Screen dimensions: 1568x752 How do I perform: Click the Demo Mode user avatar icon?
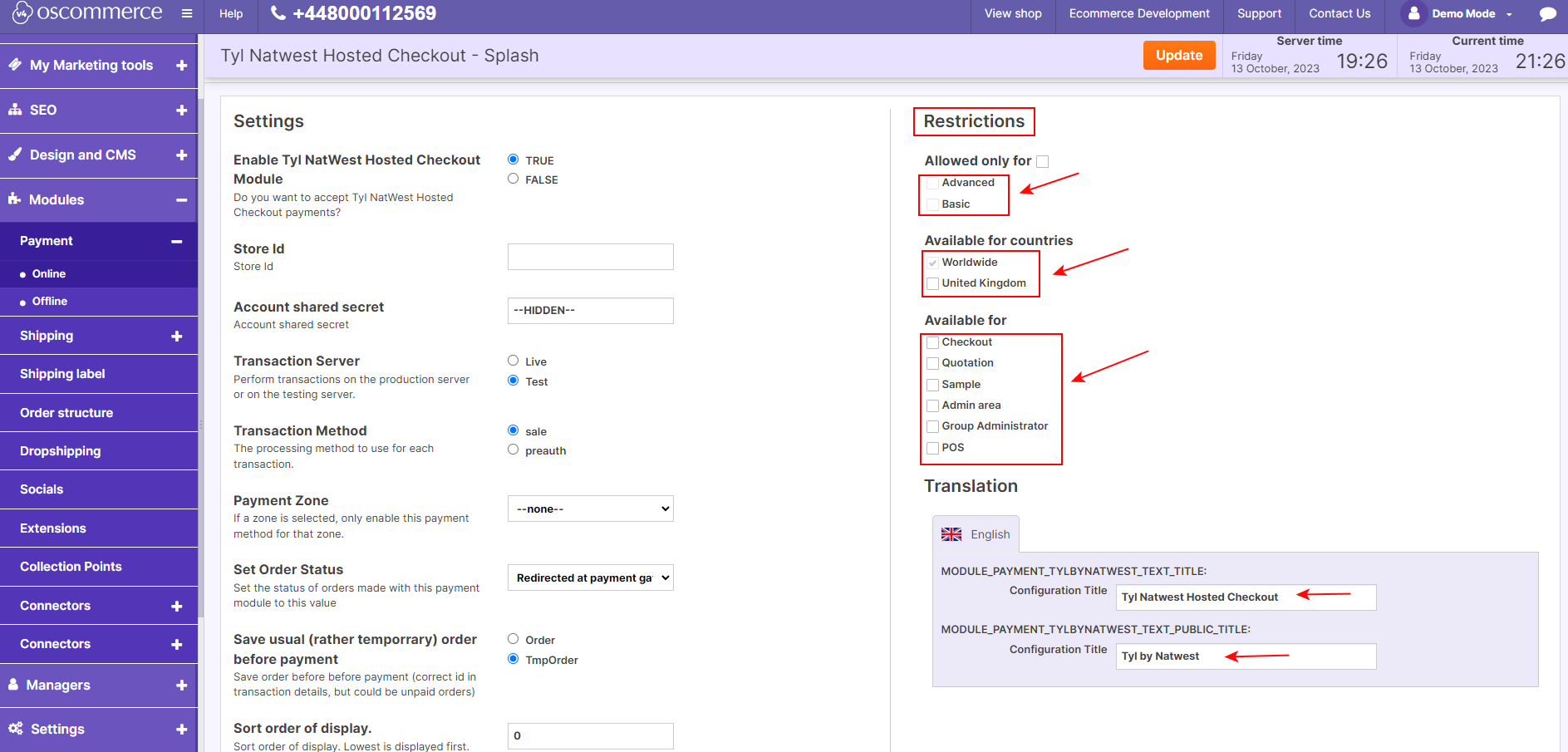tap(1413, 13)
